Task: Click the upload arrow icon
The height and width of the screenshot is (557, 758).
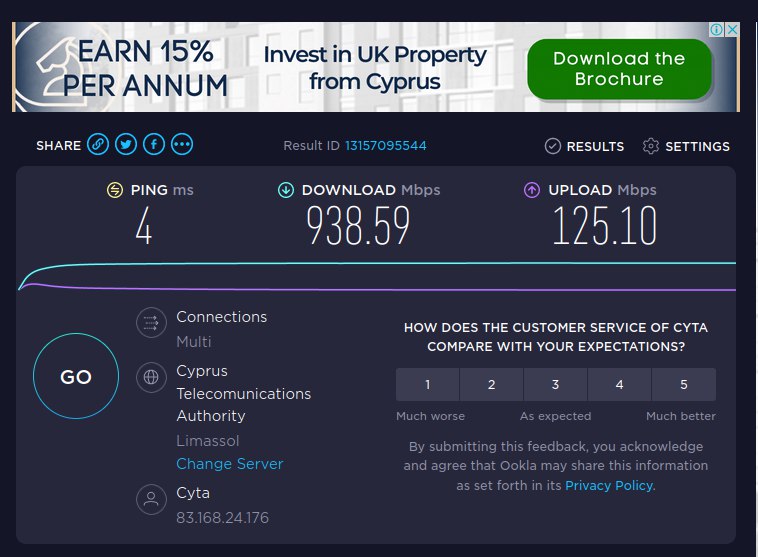Action: tap(532, 190)
